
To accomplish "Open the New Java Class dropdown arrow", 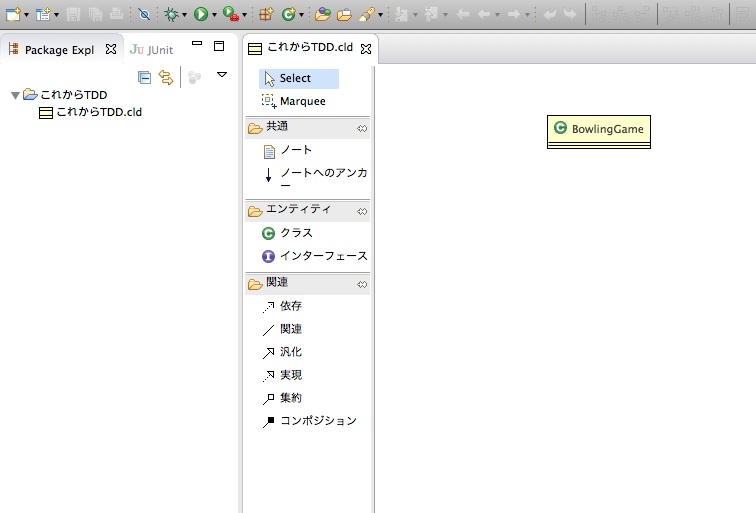I will coord(302,15).
